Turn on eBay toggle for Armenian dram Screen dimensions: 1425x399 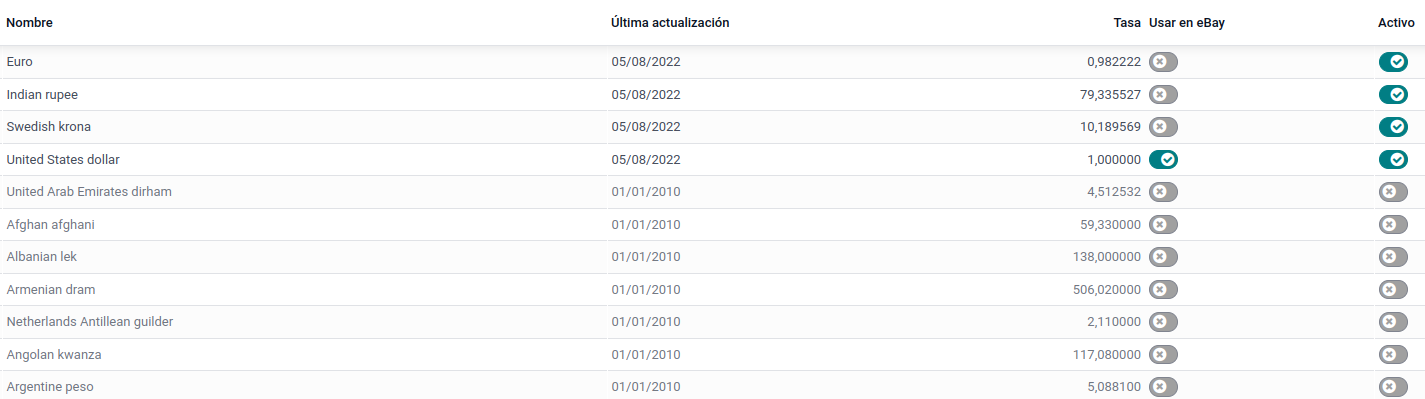[1163, 290]
